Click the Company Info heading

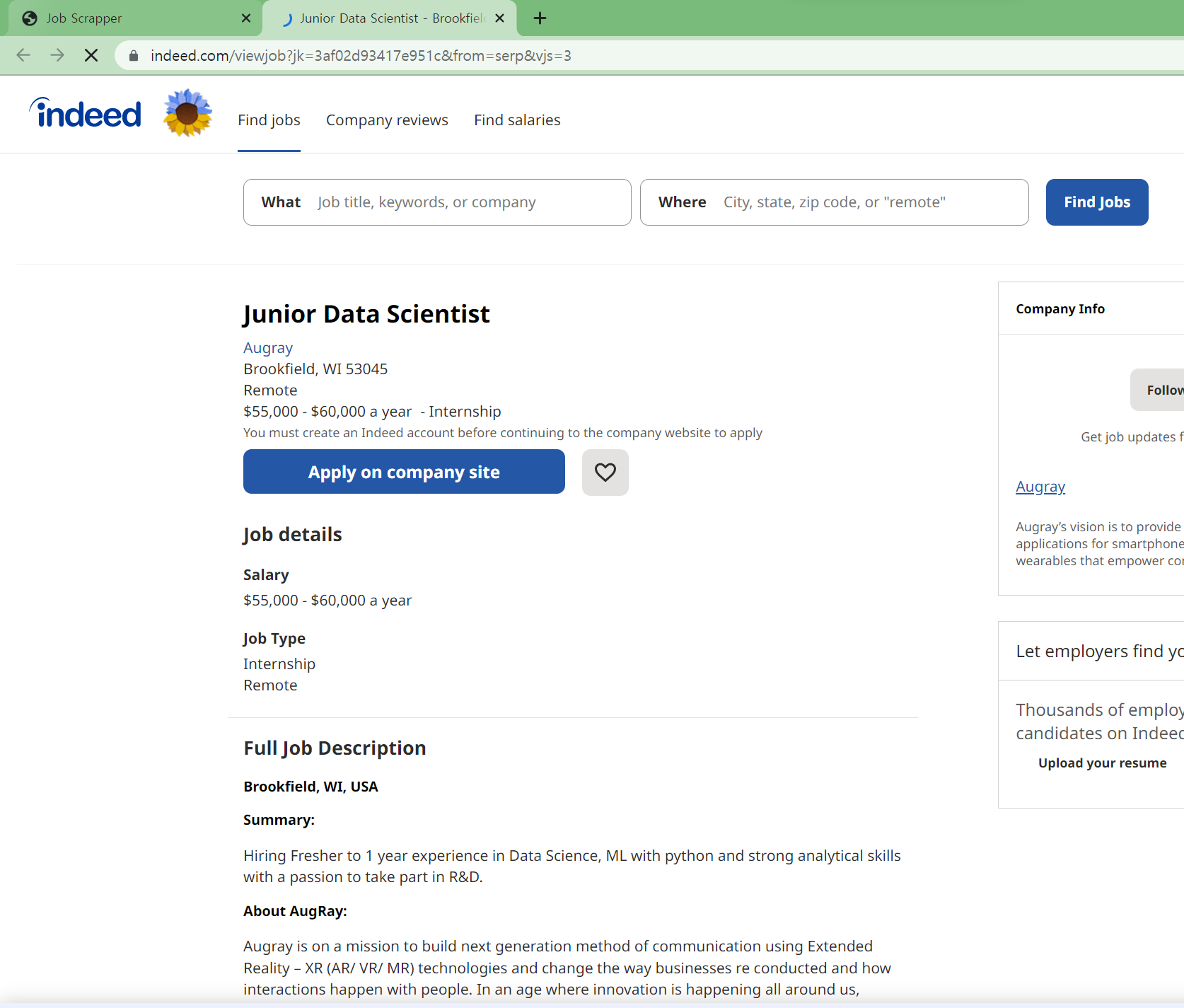pyautogui.click(x=1060, y=309)
